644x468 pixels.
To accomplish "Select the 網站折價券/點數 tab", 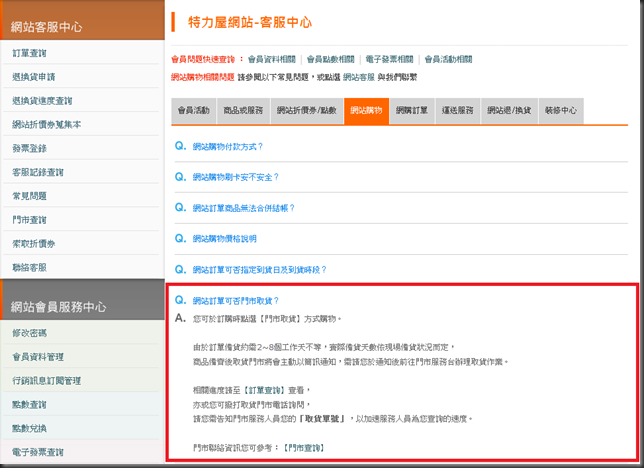I will pos(306,111).
